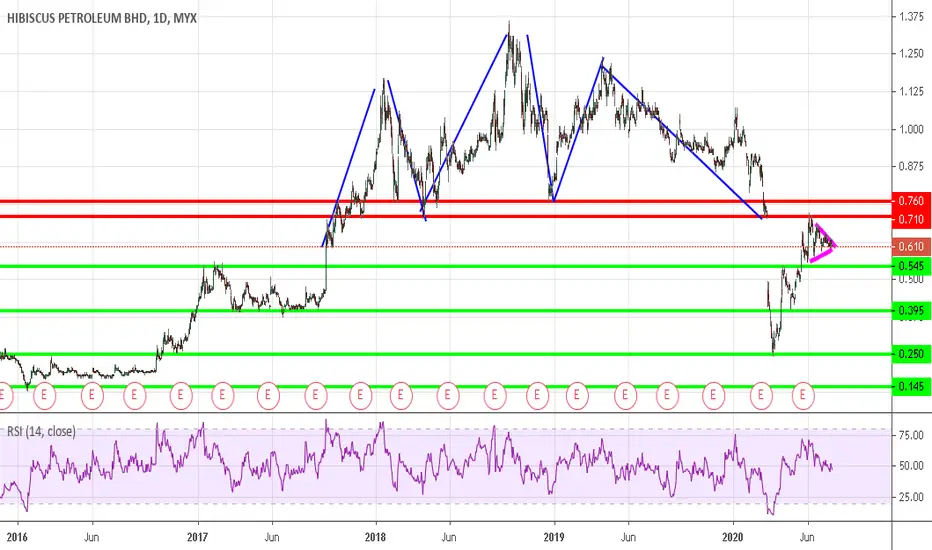Click the 2019 label on time axis
Screen dimensions: 932x550
tap(554, 538)
